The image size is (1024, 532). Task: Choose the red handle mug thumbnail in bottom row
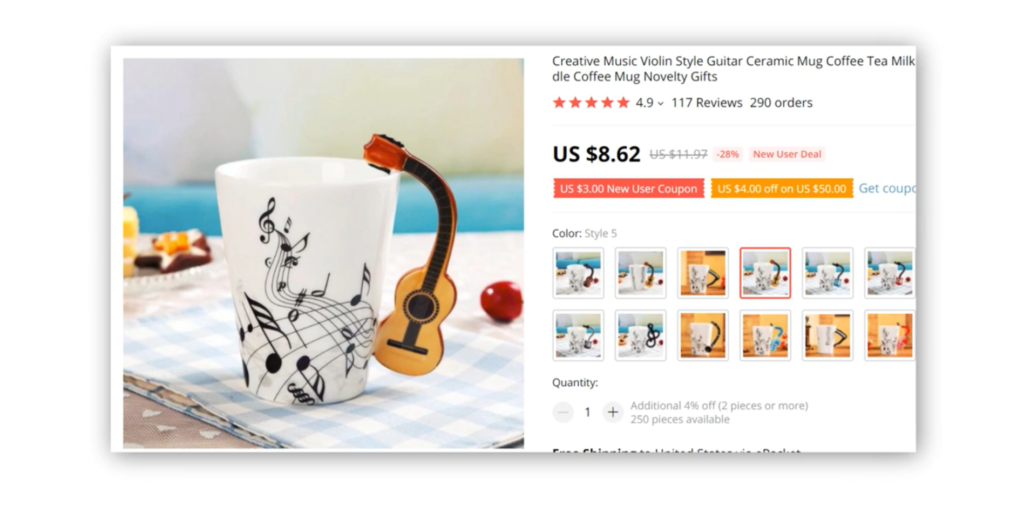pos(889,336)
